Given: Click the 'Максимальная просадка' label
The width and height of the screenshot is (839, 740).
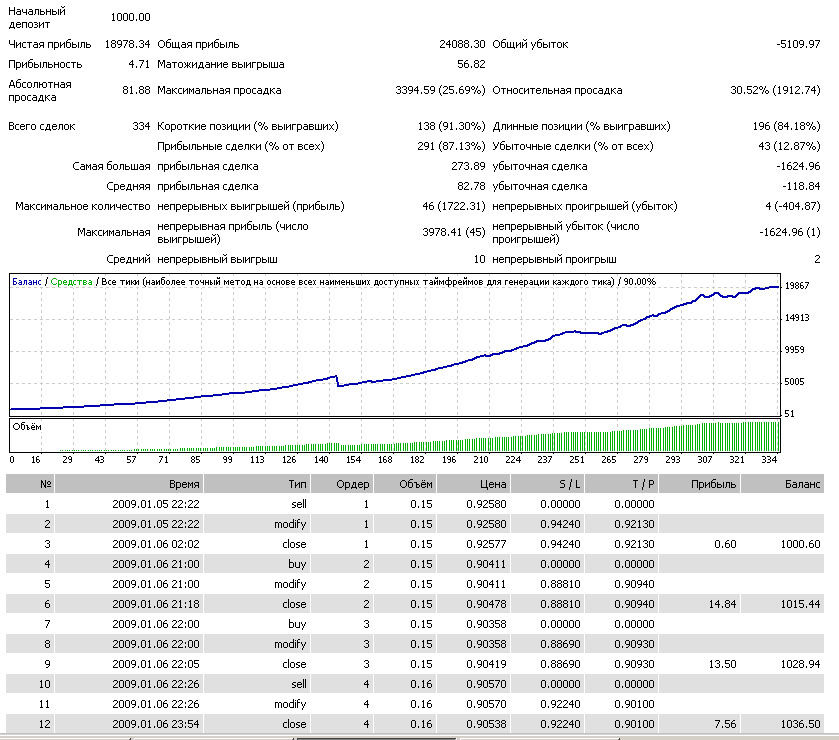Looking at the screenshot, I should 219,90.
